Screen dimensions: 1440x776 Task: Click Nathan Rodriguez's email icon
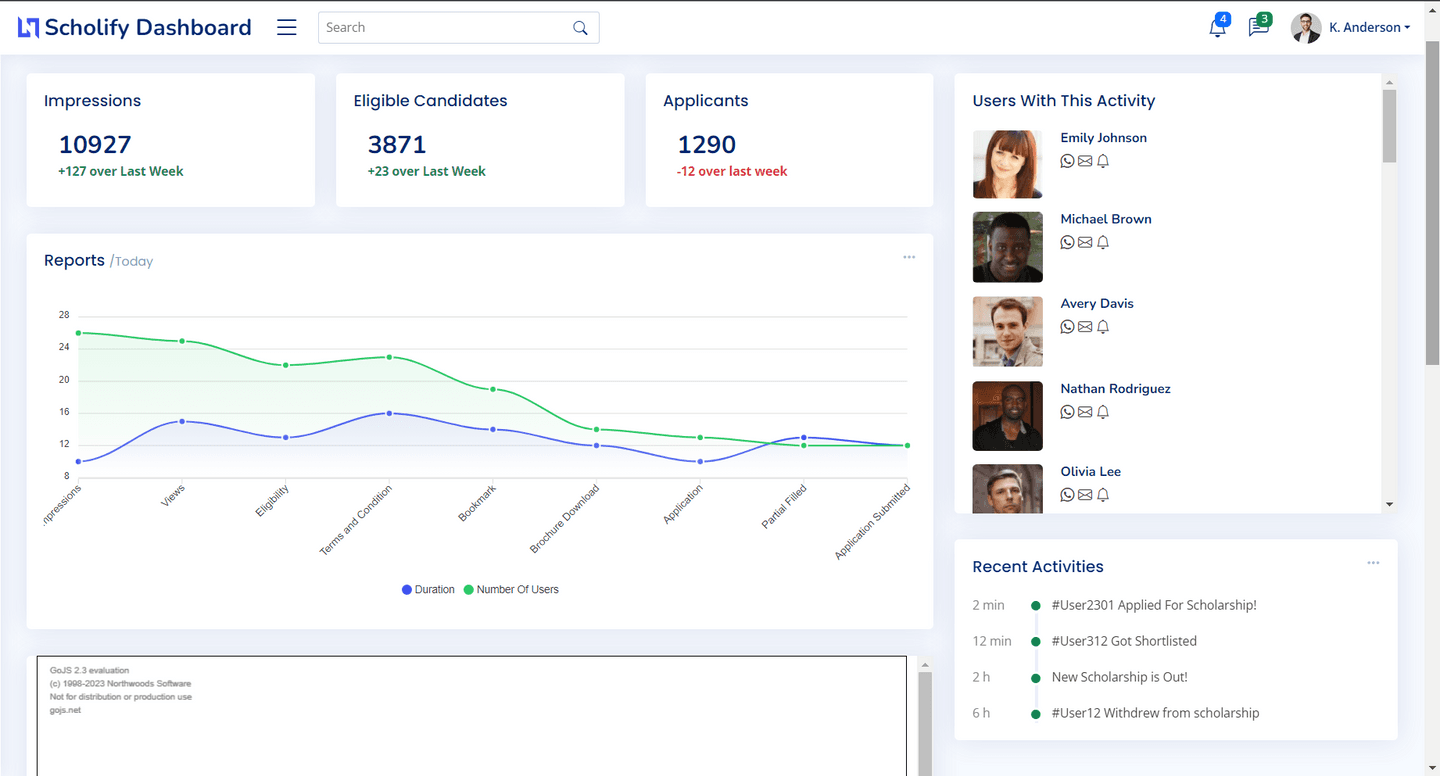point(1085,412)
